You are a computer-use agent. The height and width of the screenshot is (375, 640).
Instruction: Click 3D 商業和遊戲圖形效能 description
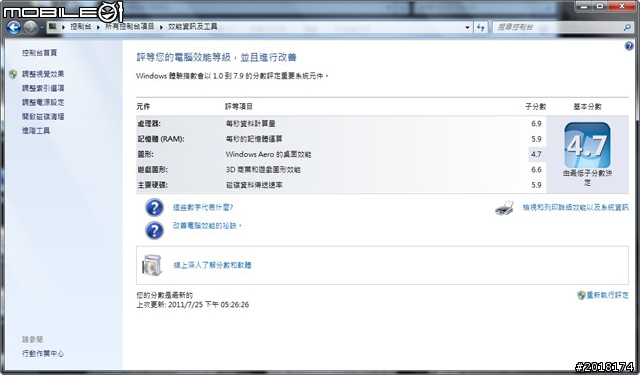[263, 170]
